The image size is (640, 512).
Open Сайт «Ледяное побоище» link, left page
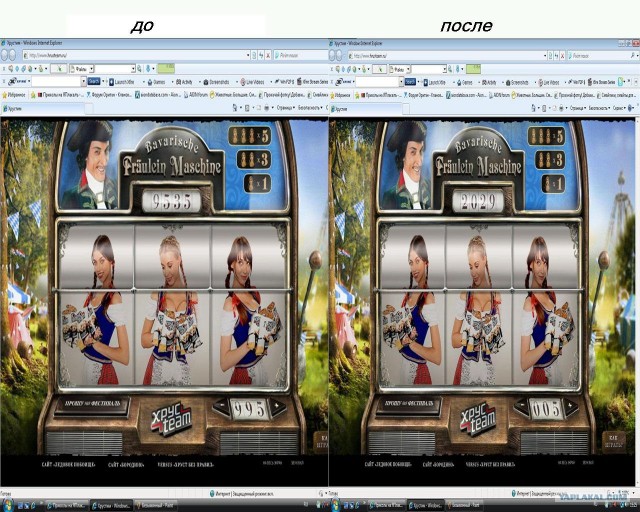pos(68,464)
